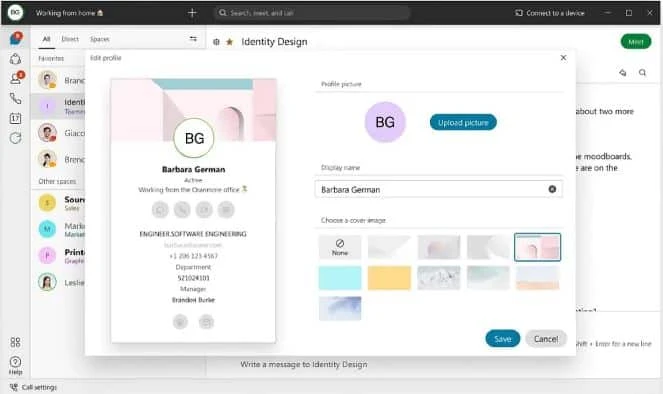Clear the display name with the X icon
This screenshot has width=663, height=394.
tap(552, 189)
